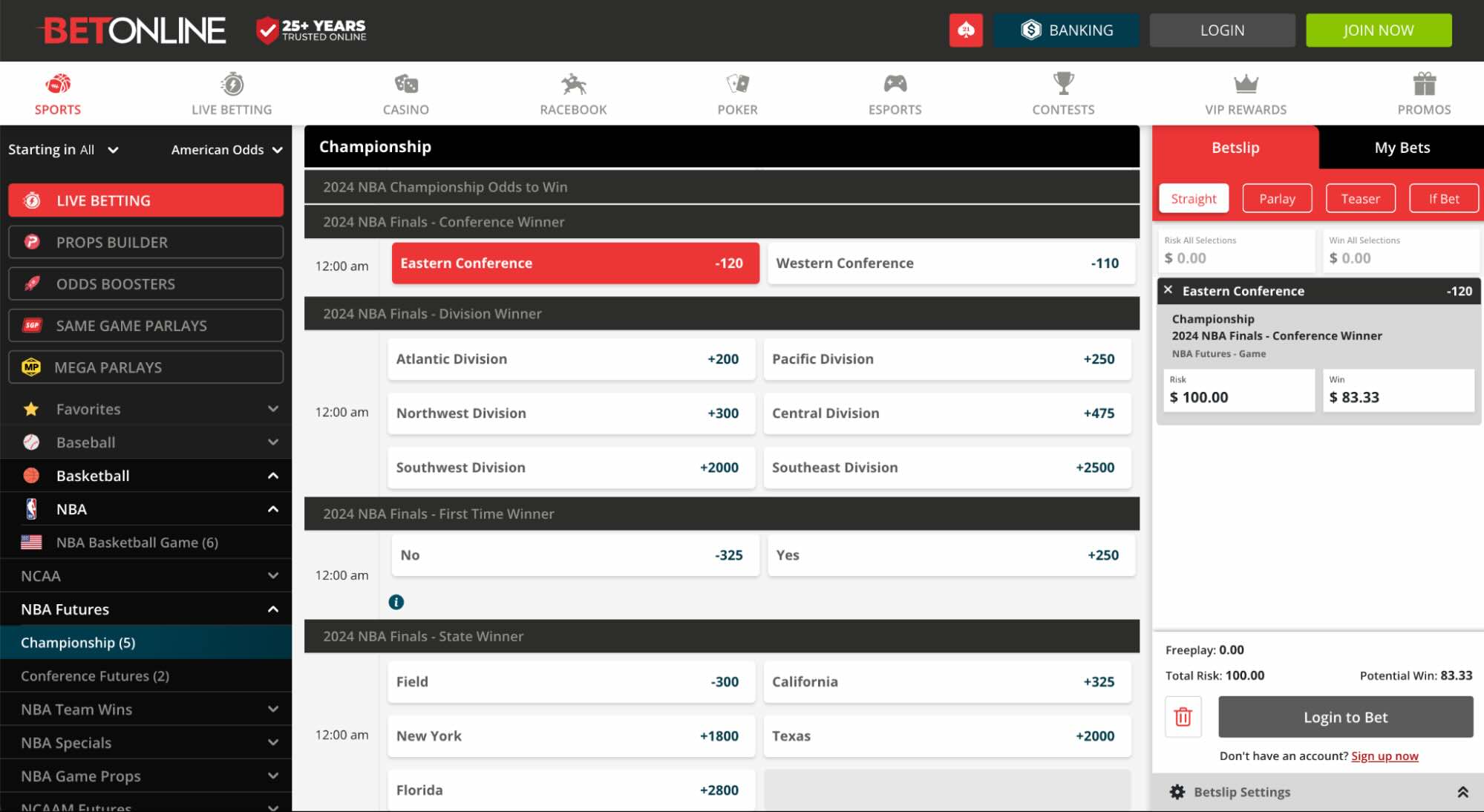Switch betslip to Parlay mode
Viewport: 1484px width, 812px height.
(x=1277, y=198)
